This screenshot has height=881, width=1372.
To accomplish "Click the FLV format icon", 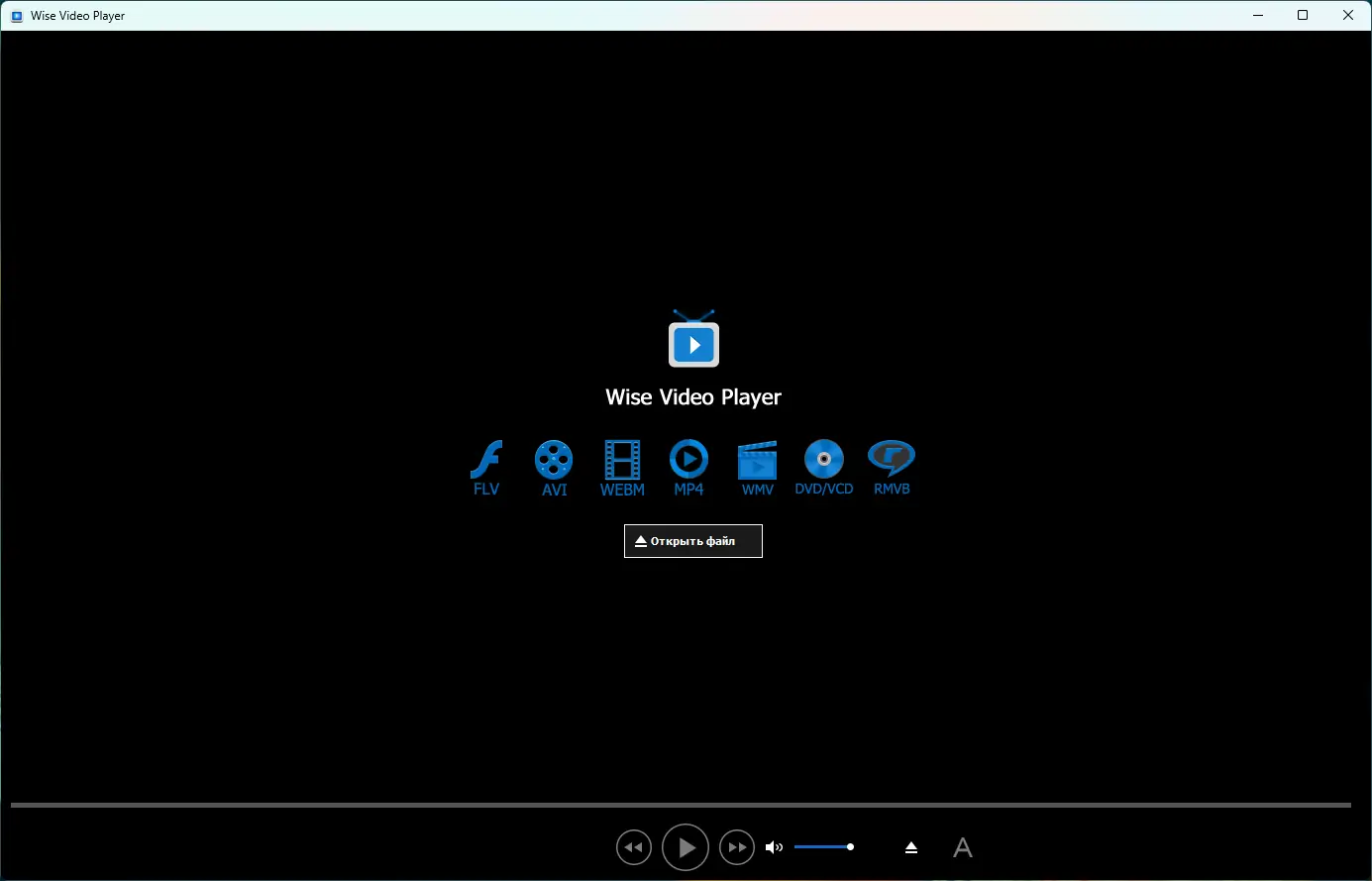I will click(486, 468).
